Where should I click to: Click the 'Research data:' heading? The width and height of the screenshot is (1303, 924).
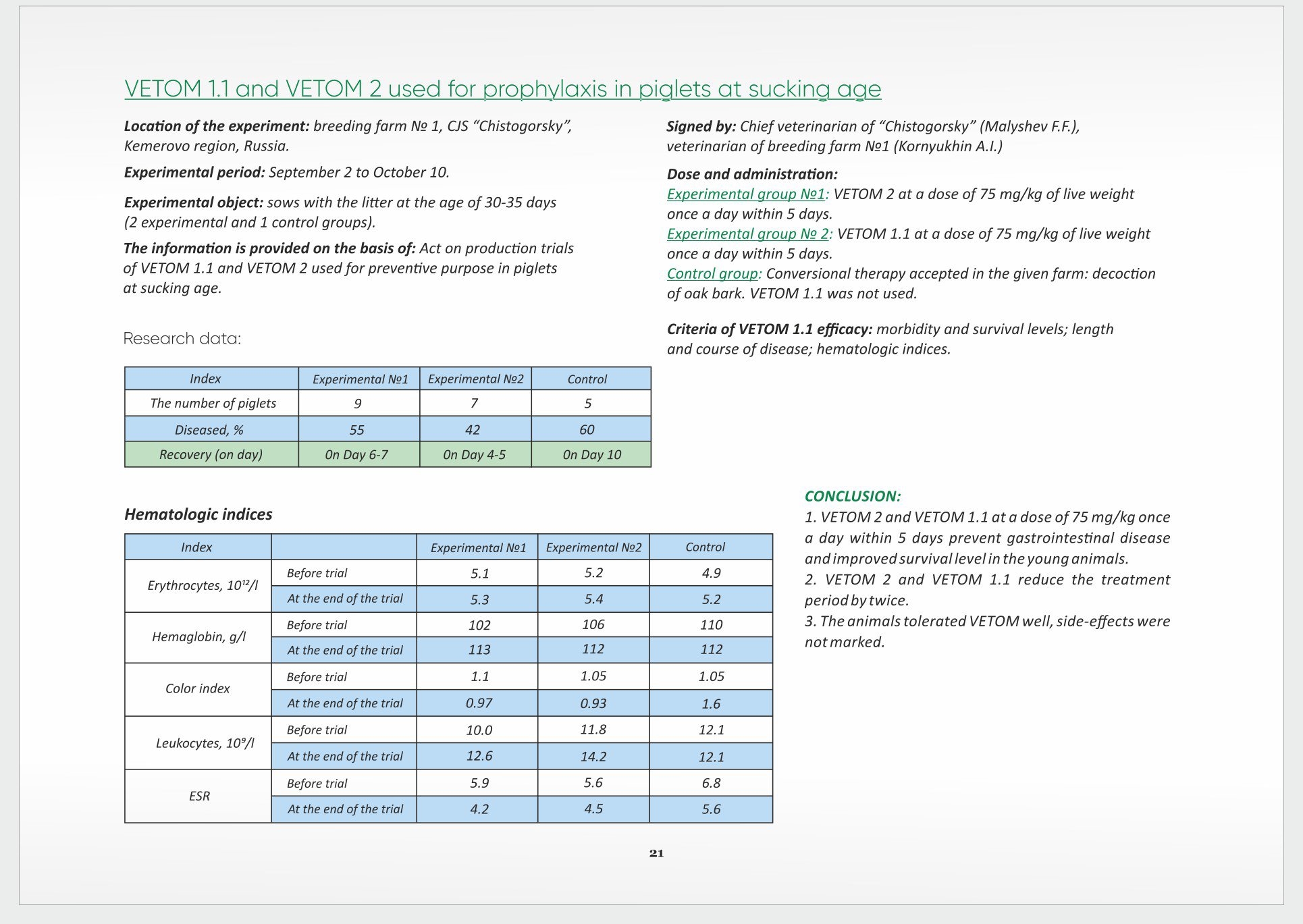pos(182,338)
